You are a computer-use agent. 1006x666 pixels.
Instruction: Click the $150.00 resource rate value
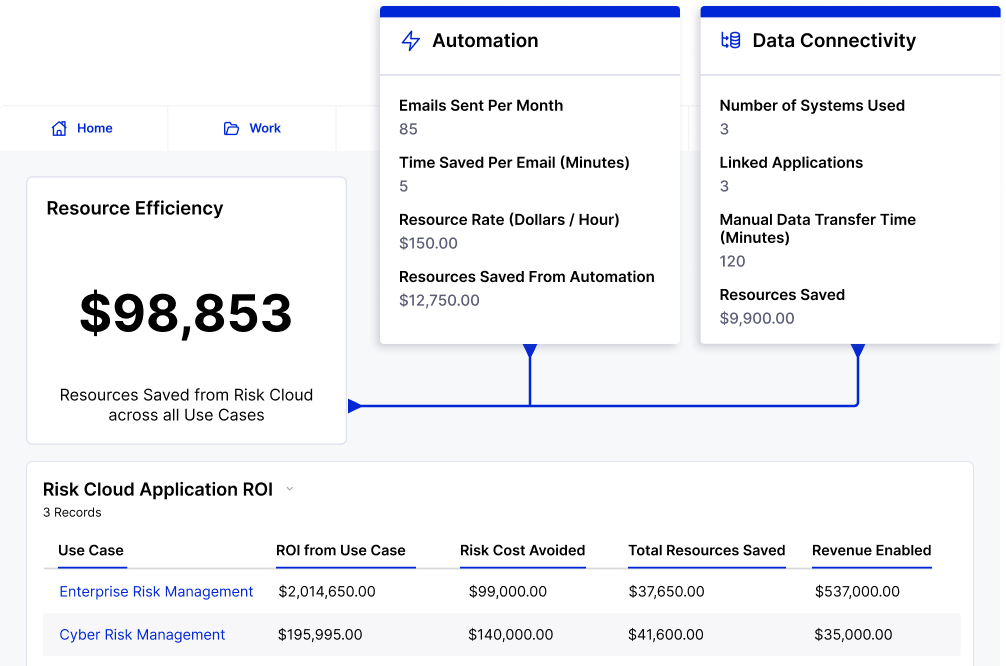click(x=428, y=243)
